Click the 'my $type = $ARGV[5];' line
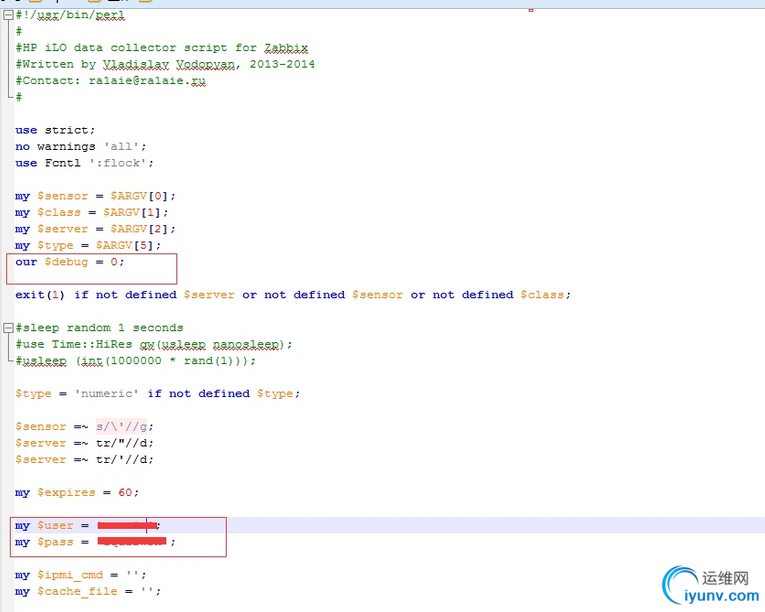Image resolution: width=765 pixels, height=612 pixels. [88, 245]
